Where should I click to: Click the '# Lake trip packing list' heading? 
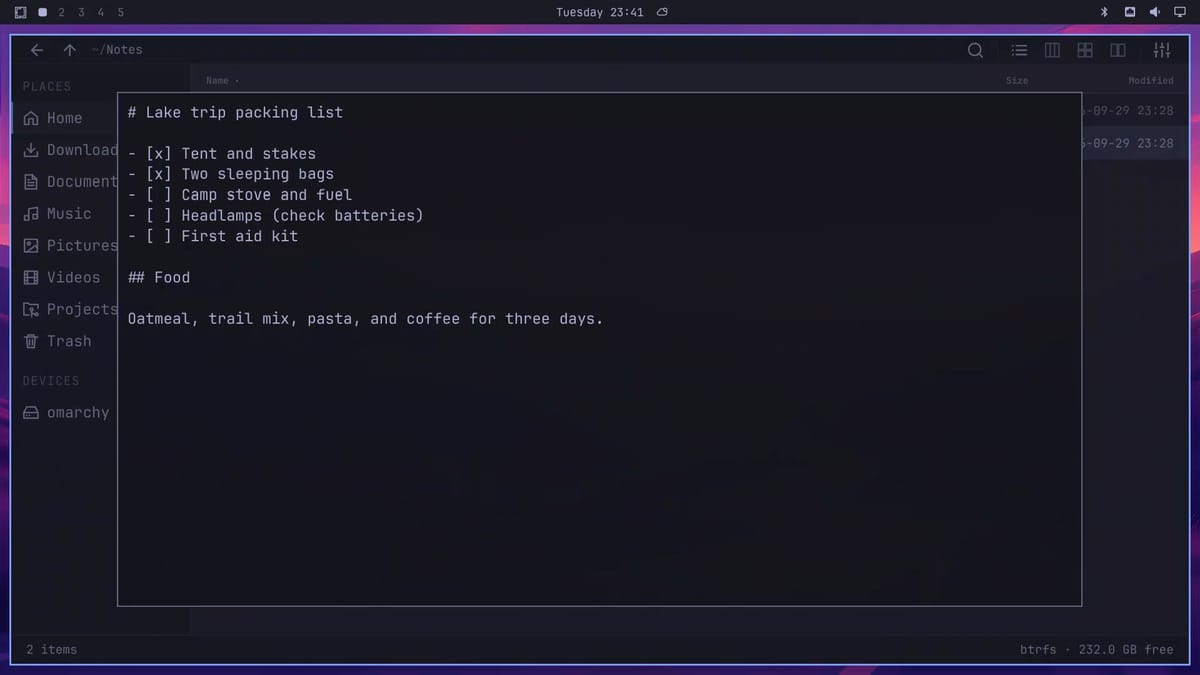pos(235,112)
